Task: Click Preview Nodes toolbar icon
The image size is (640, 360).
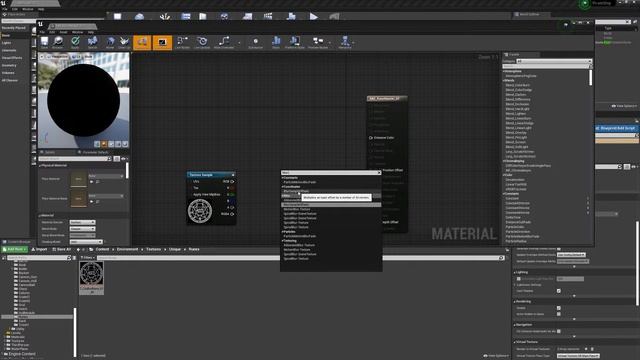Action: (x=318, y=42)
